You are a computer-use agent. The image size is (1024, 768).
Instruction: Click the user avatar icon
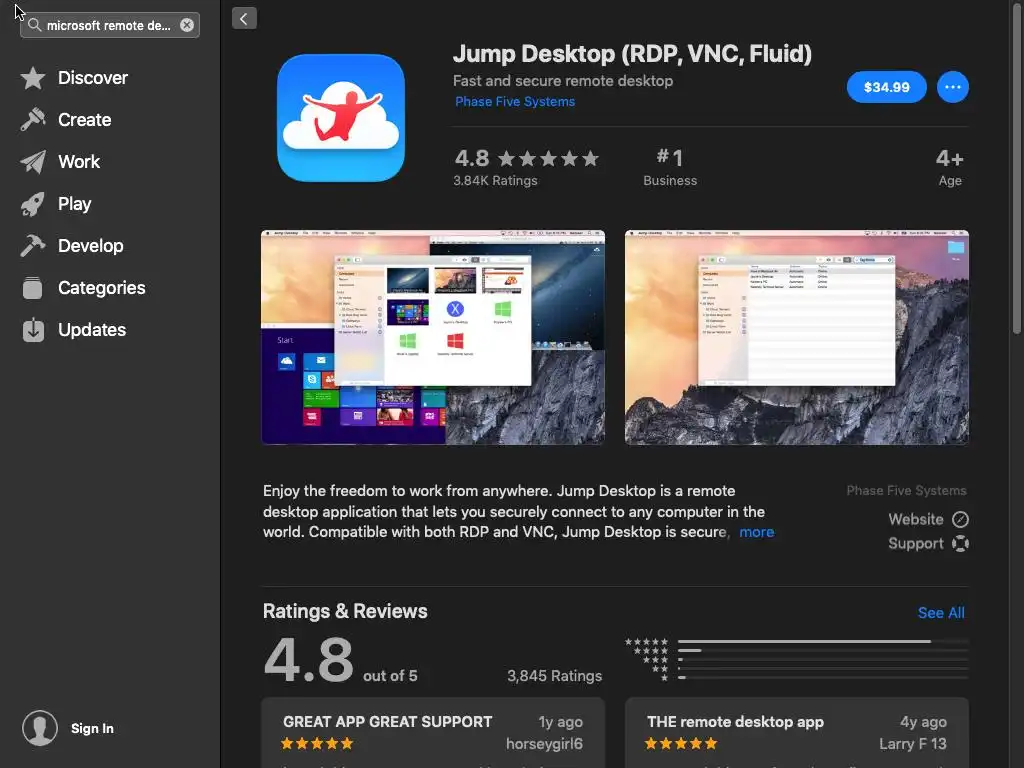coord(40,728)
